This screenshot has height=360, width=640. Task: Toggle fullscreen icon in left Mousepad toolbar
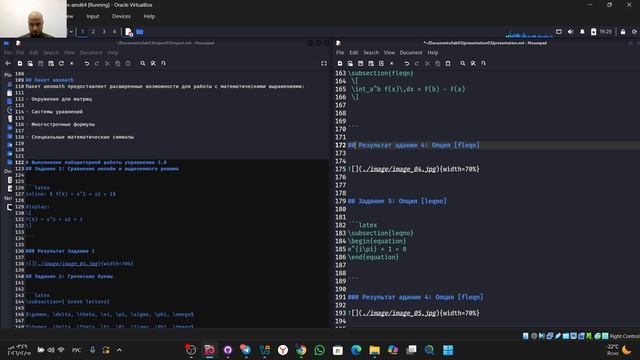tap(324, 63)
